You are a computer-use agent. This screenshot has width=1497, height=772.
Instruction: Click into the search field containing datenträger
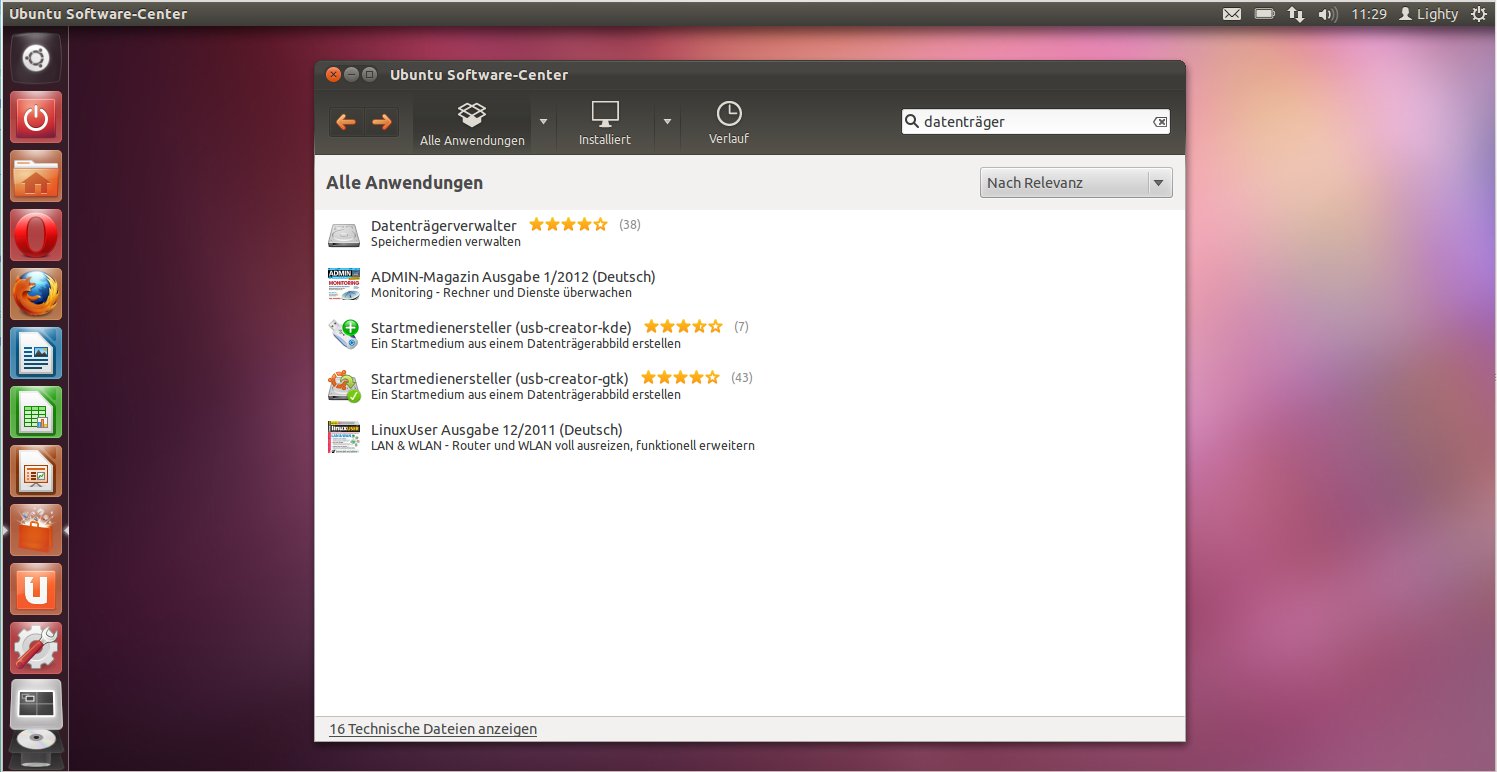1036,122
